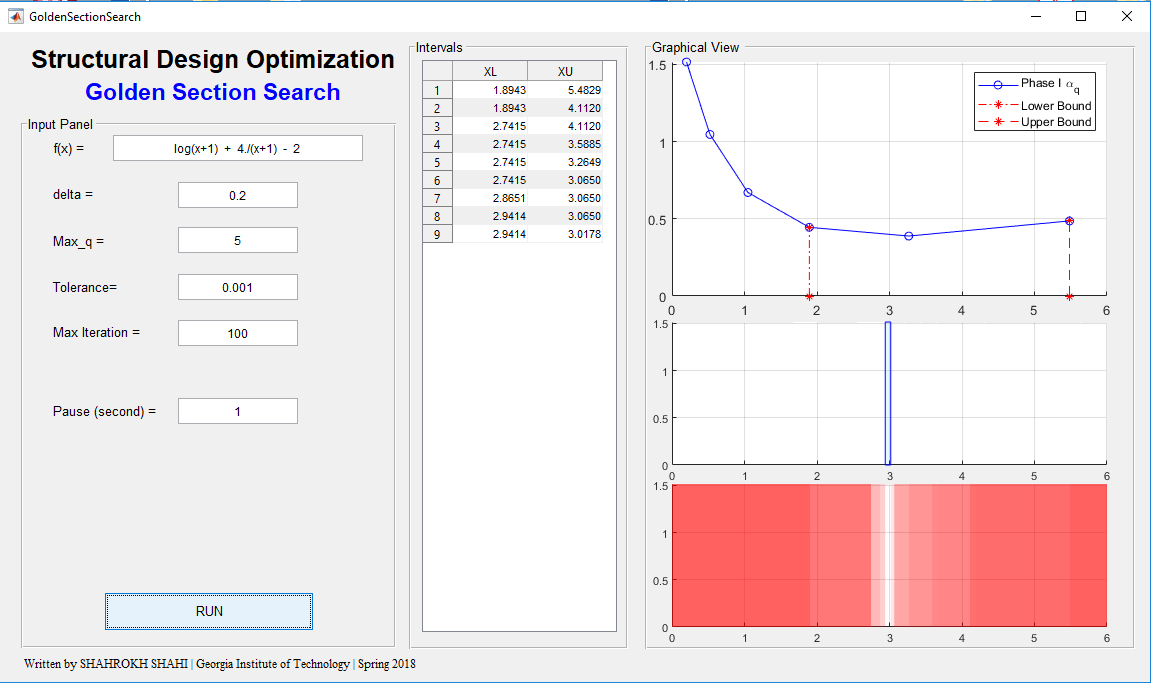Click cell with XU value 3.0178
Viewport: 1151px width, 683px height.
click(x=565, y=234)
